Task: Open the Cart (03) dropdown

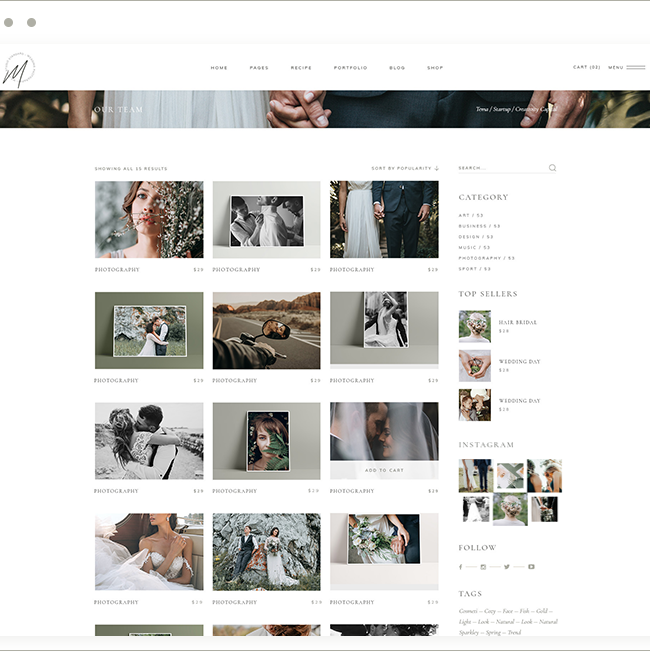Action: 586,68
